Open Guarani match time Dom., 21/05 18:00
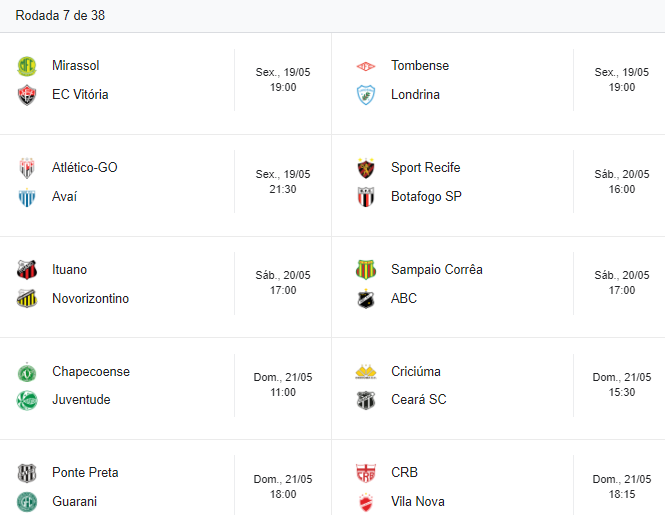The width and height of the screenshot is (665, 515). (x=283, y=487)
